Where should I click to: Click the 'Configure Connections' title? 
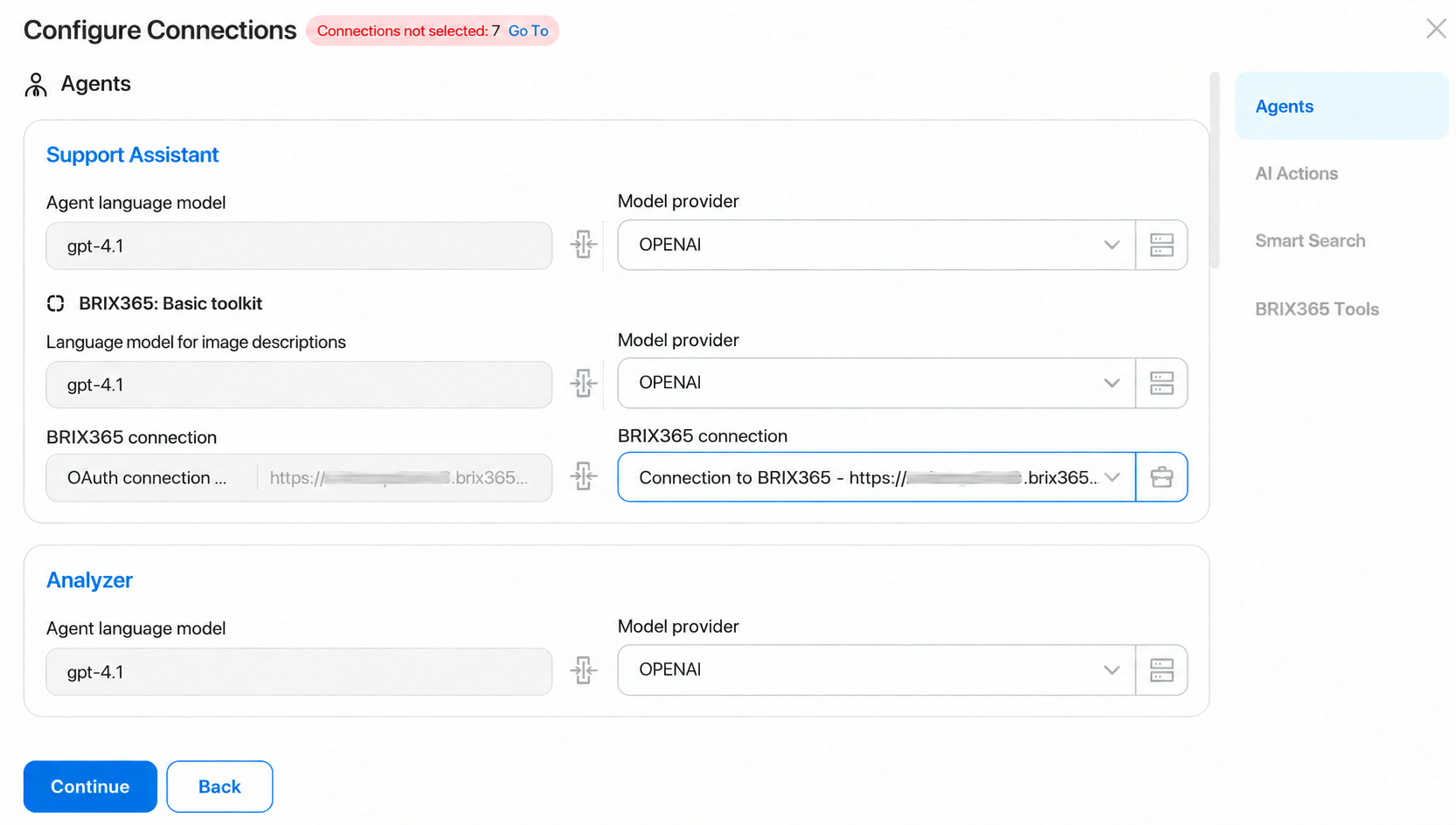(x=160, y=30)
